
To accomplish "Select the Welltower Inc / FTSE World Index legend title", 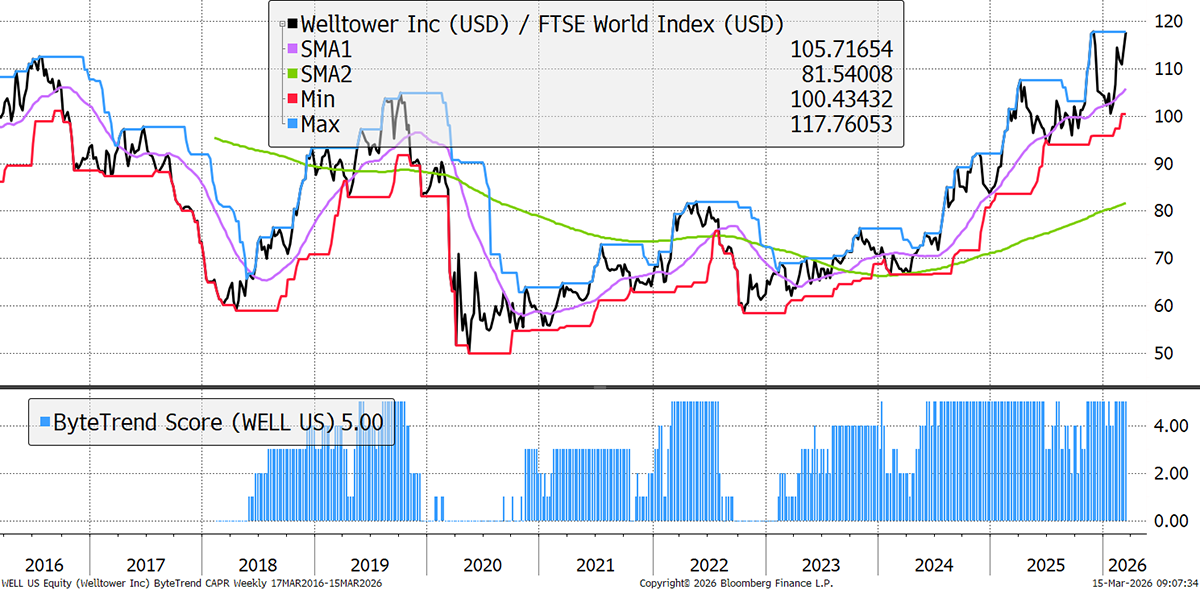I will click(541, 23).
